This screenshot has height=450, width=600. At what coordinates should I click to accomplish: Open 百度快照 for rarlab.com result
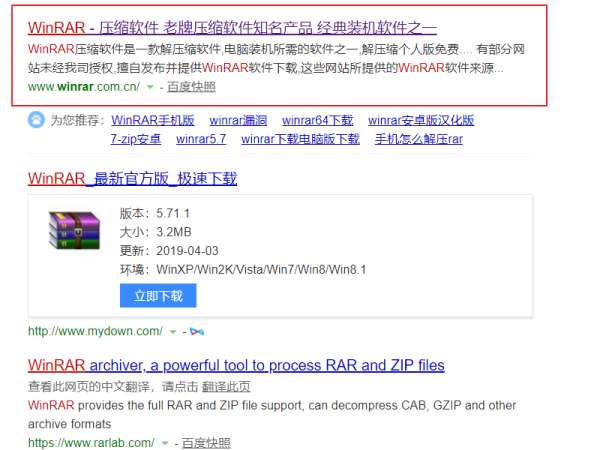tap(206, 443)
